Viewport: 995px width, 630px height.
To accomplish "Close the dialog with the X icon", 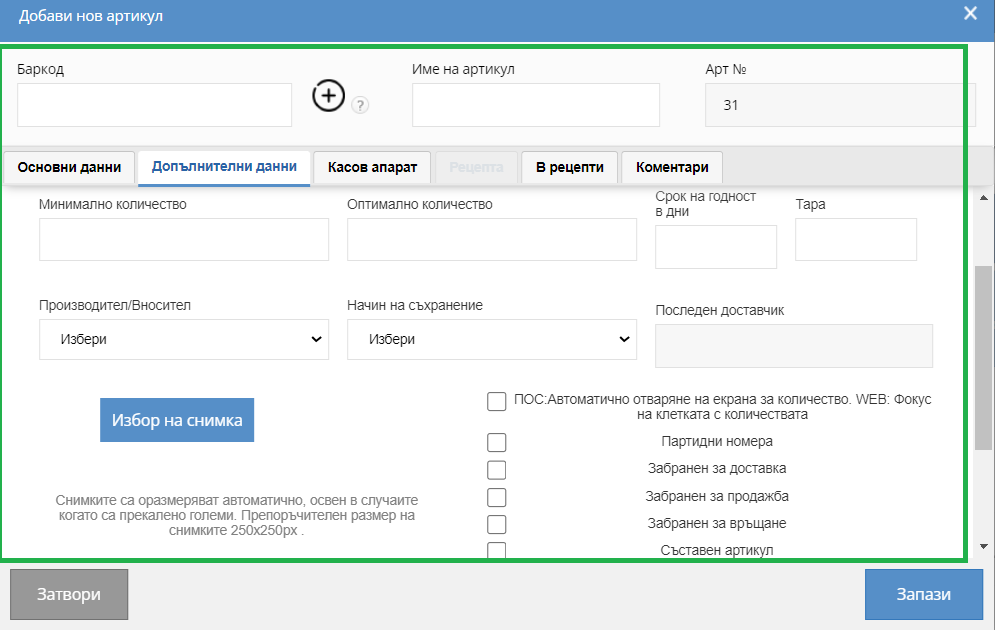I will [970, 13].
